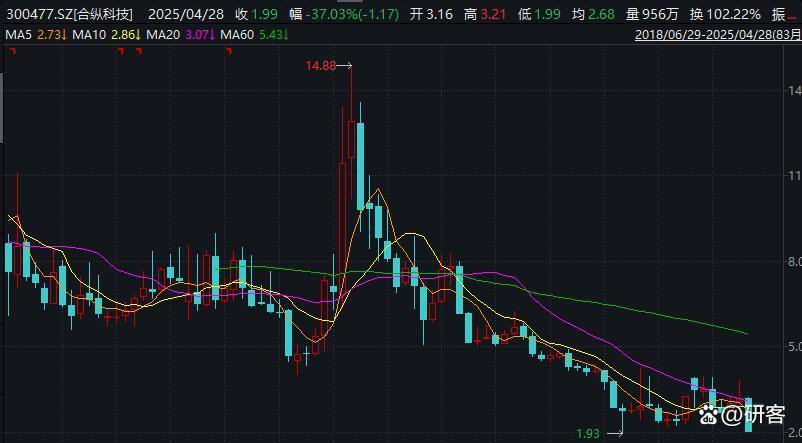
Task: Select the 换 102.22% turnover value
Action: pyautogui.click(x=725, y=14)
